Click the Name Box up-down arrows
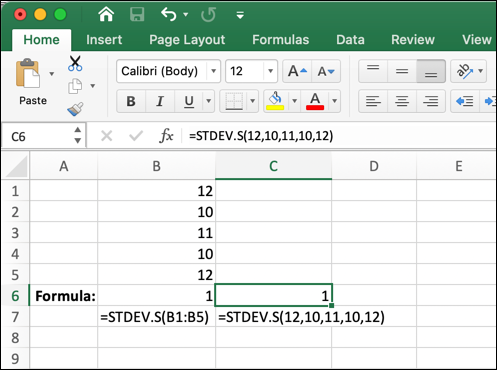 click(78, 135)
